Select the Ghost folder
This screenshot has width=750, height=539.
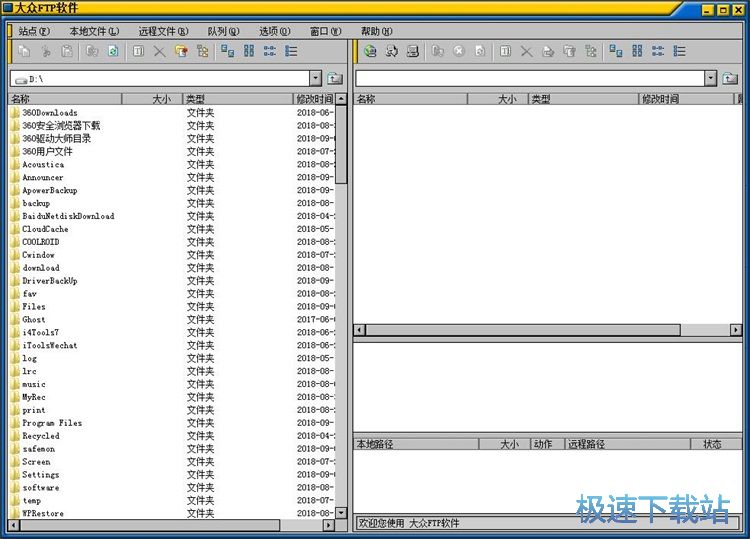(34, 319)
